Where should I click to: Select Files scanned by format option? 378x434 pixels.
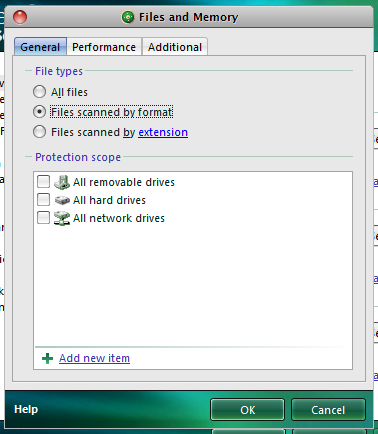39,112
